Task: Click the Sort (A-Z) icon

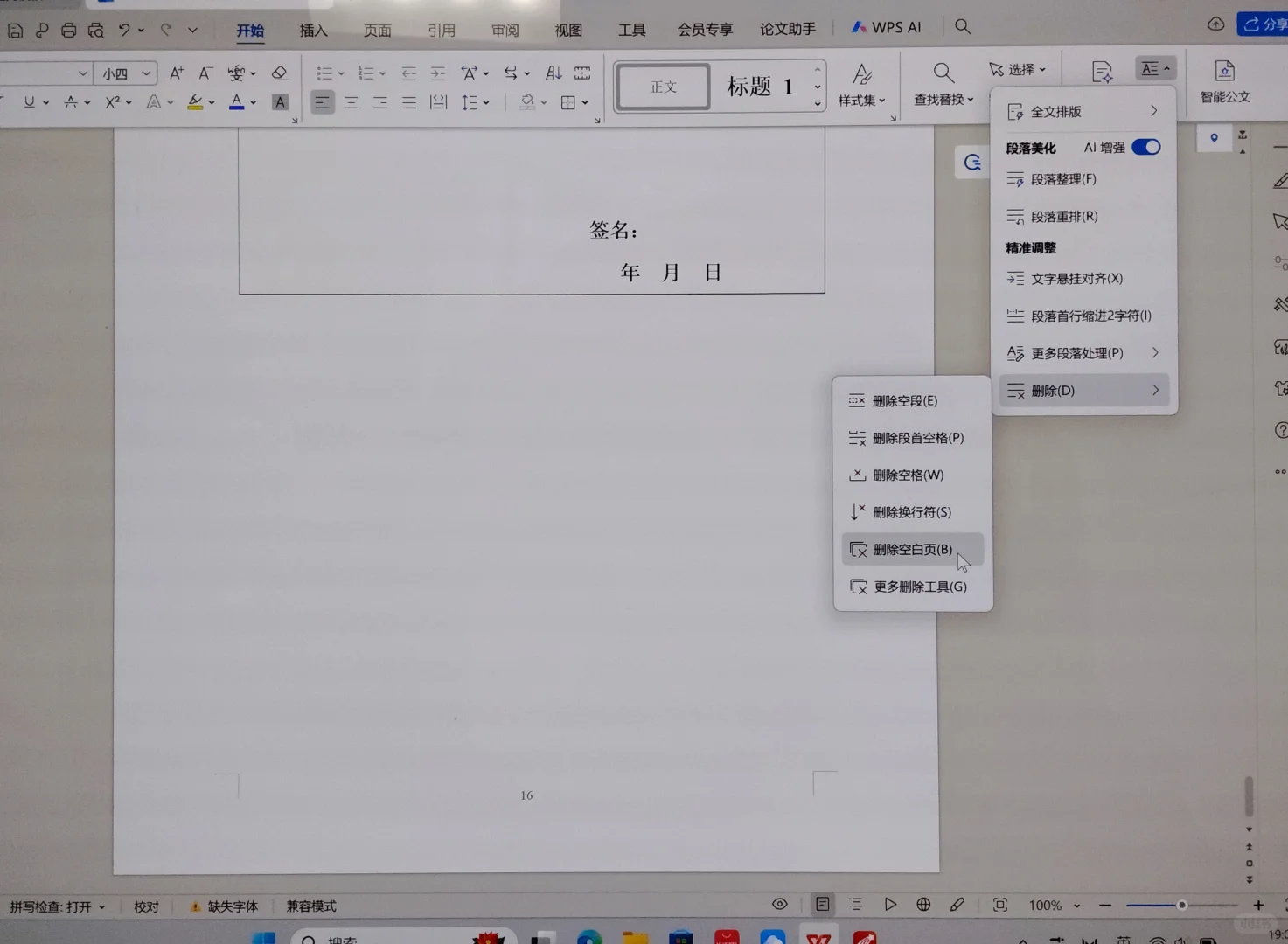Action: pos(553,73)
